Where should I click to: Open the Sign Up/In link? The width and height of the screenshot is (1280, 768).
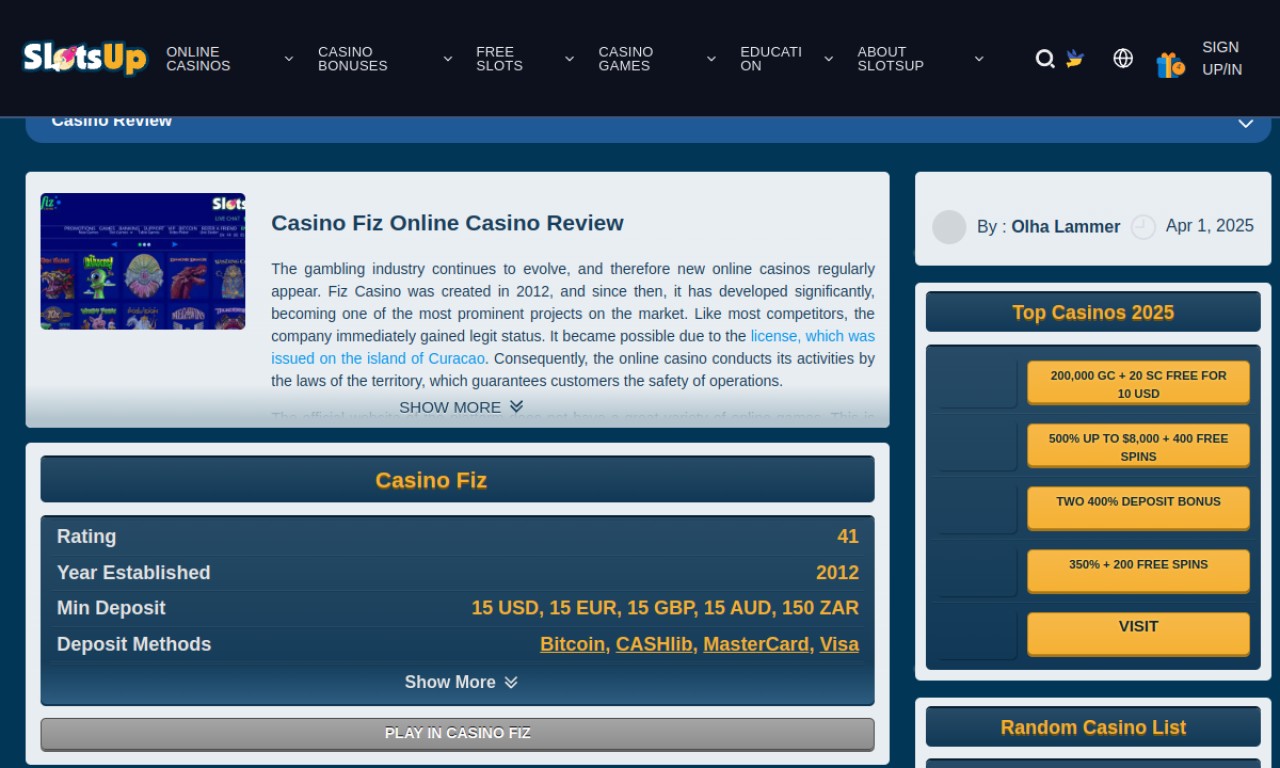pos(1222,58)
